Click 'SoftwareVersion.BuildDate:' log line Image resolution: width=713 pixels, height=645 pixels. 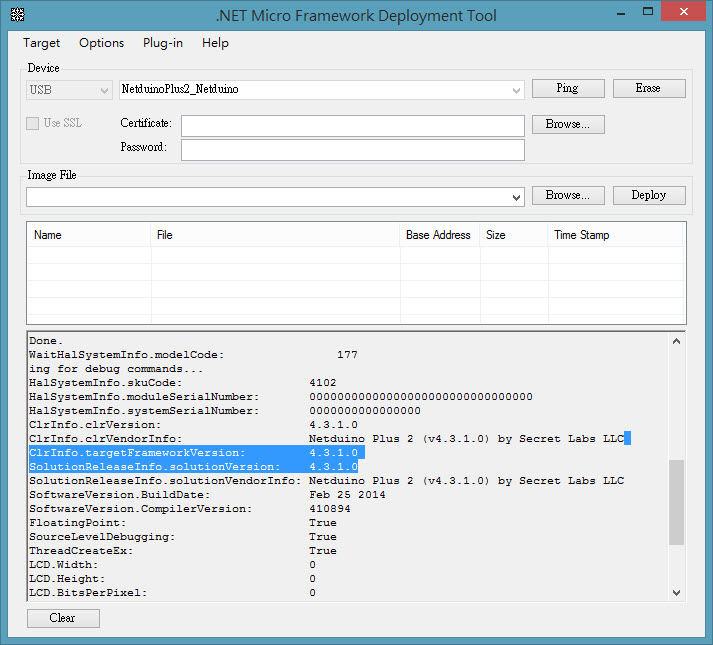[x=207, y=495]
